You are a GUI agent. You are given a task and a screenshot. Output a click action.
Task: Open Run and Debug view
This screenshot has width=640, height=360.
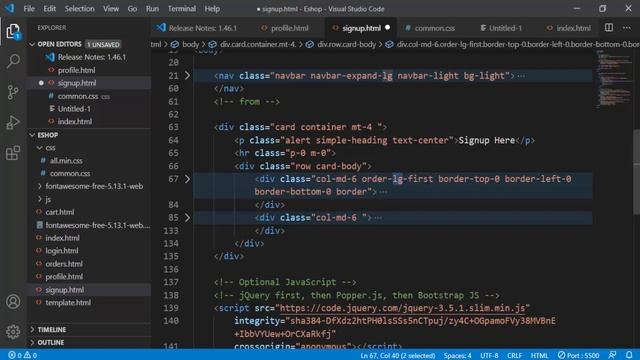pos(13,122)
